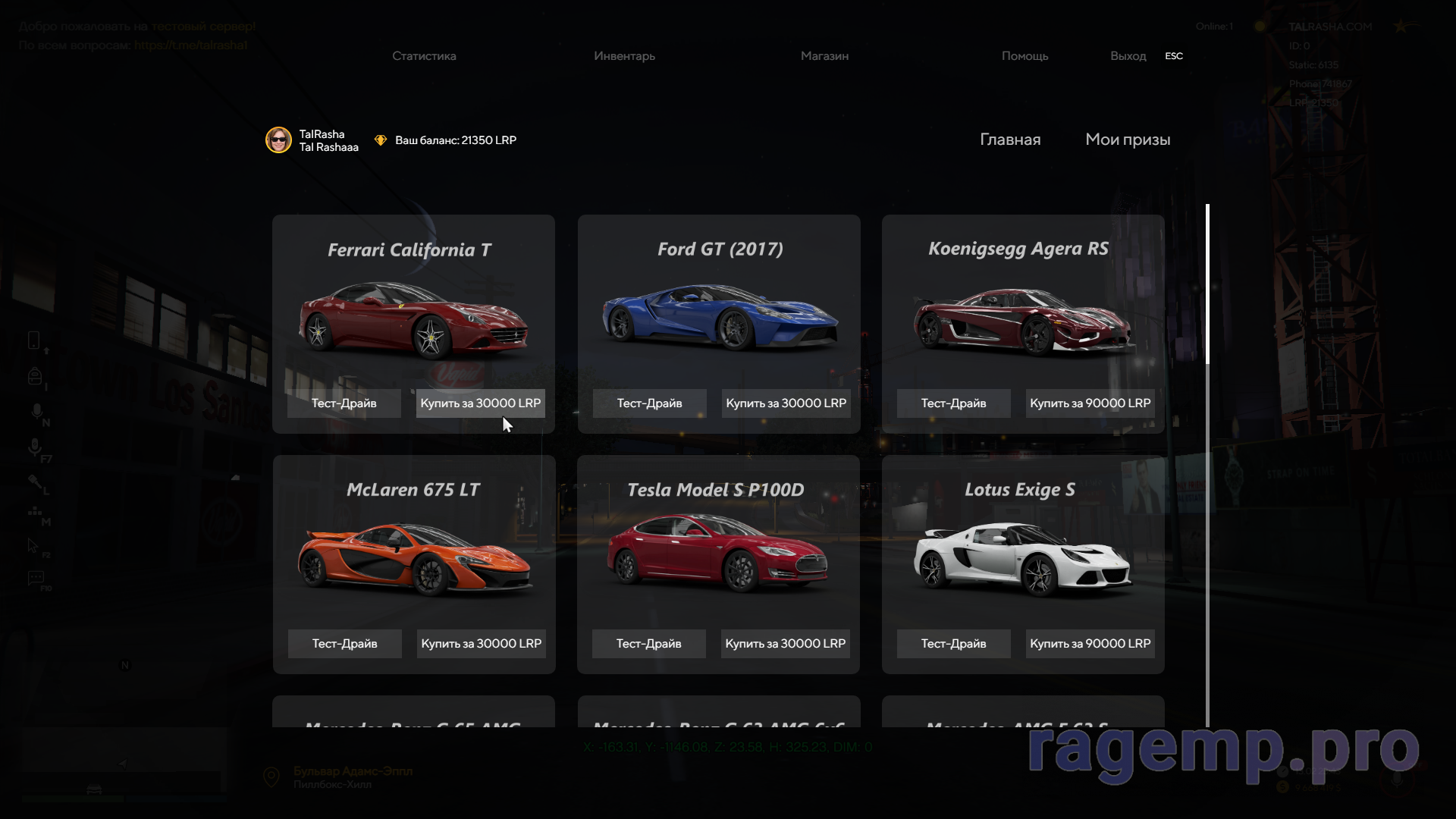Click Выход to exit the menu
Image resolution: width=1456 pixels, height=819 pixels.
pyautogui.click(x=1128, y=56)
